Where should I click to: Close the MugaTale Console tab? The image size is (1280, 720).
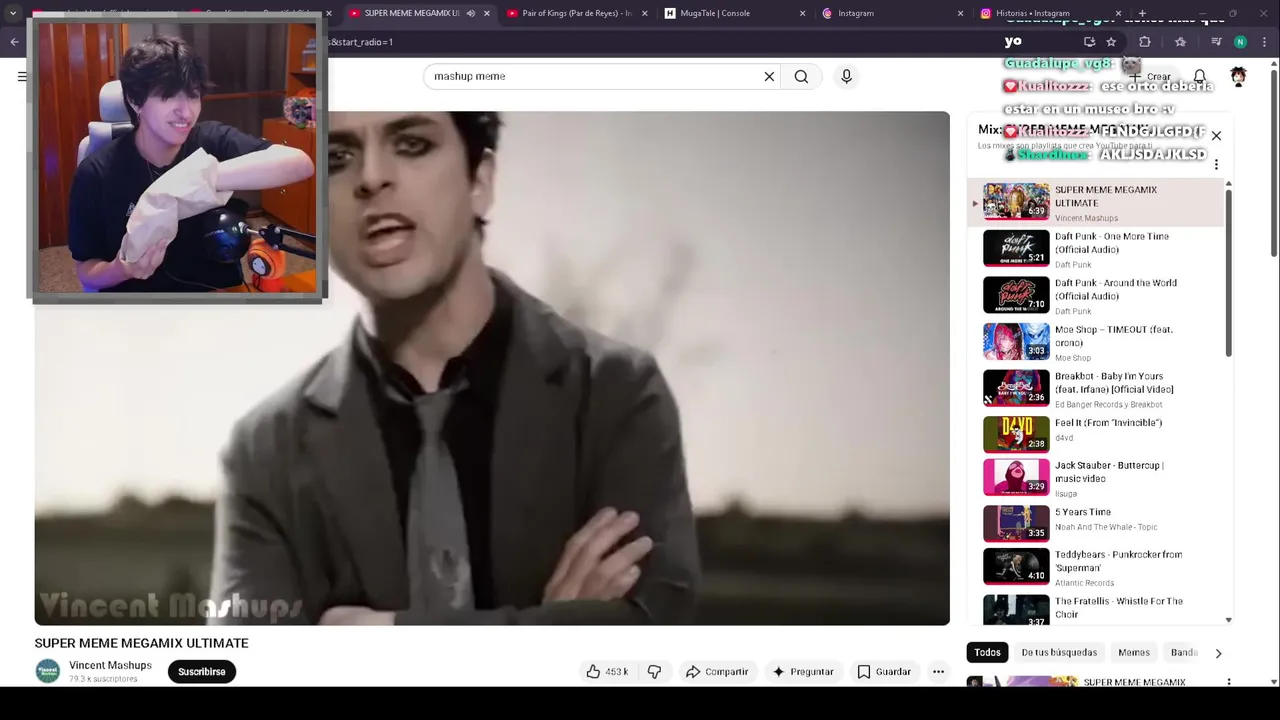[x=802, y=13]
